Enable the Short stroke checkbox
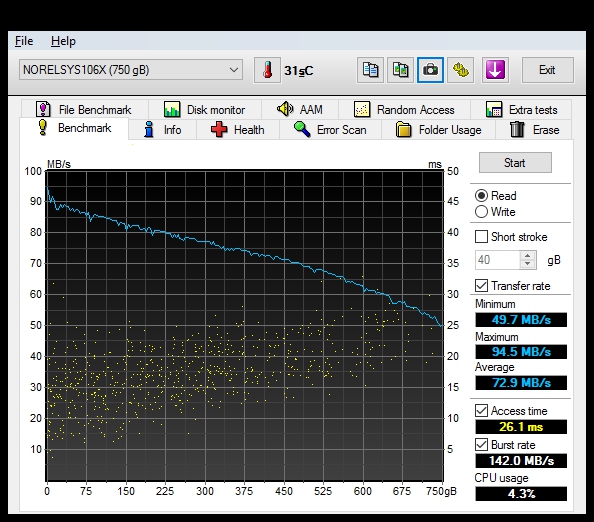594x522 pixels. click(481, 237)
